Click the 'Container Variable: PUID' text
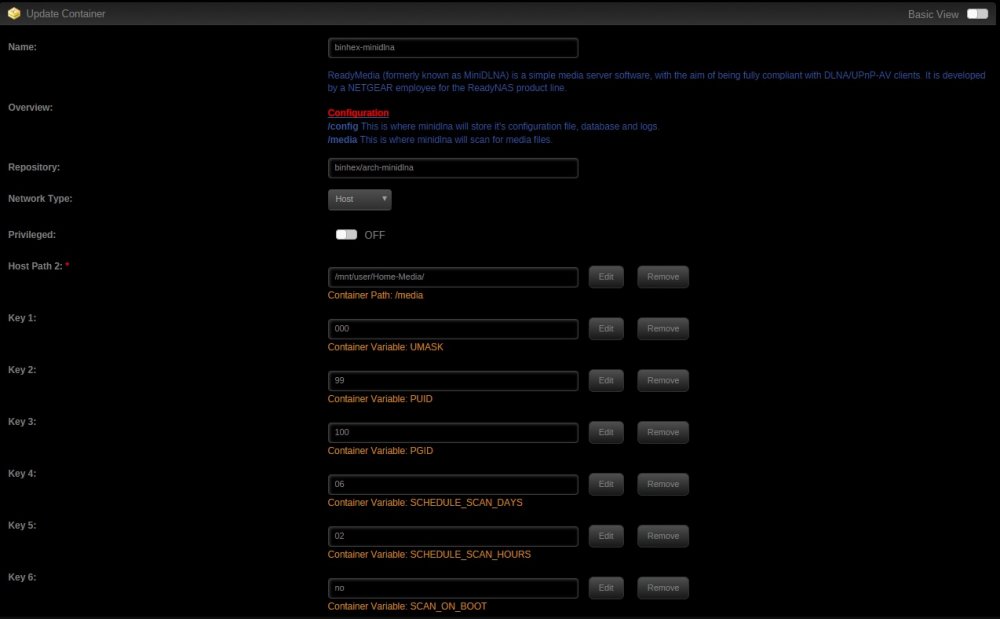This screenshot has width=1000, height=619. coord(380,399)
